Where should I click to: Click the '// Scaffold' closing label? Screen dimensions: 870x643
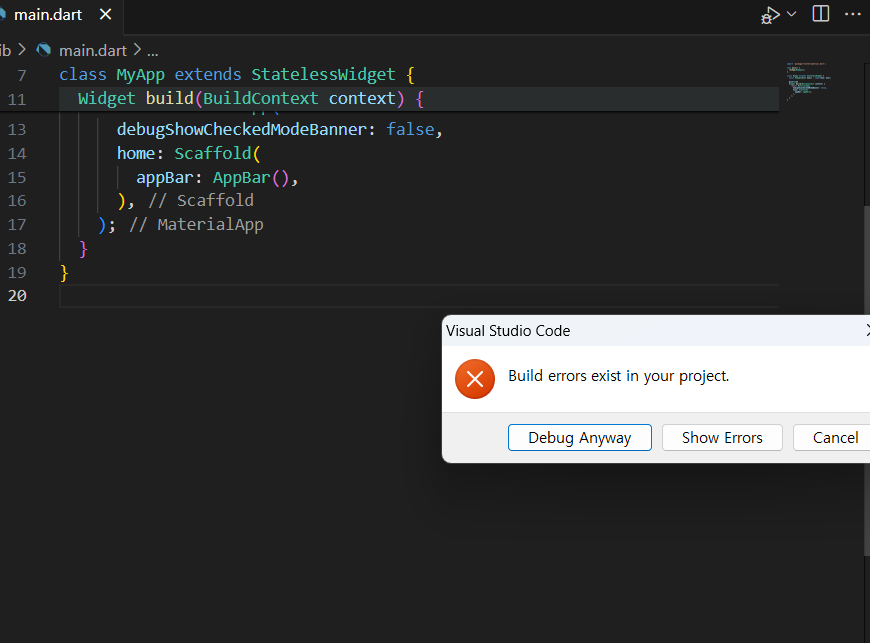coord(201,200)
